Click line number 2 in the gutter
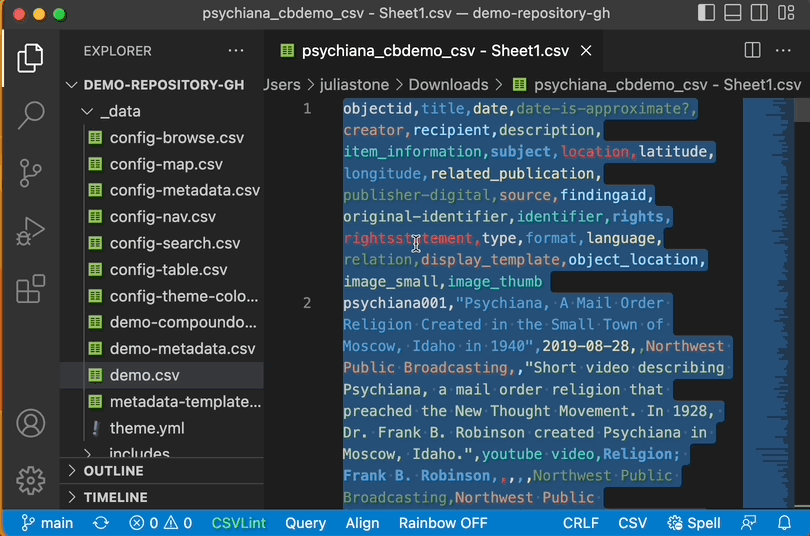 click(307, 303)
